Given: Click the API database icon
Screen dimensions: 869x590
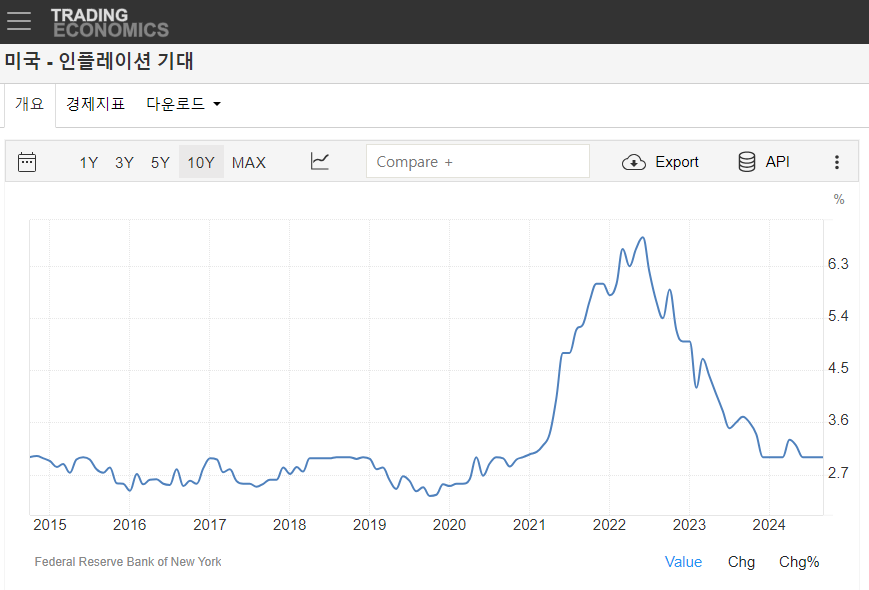Looking at the screenshot, I should [x=747, y=162].
